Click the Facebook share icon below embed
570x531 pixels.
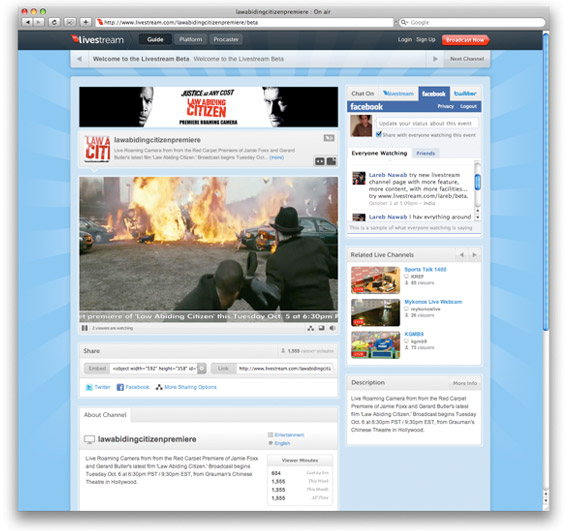(x=120, y=387)
